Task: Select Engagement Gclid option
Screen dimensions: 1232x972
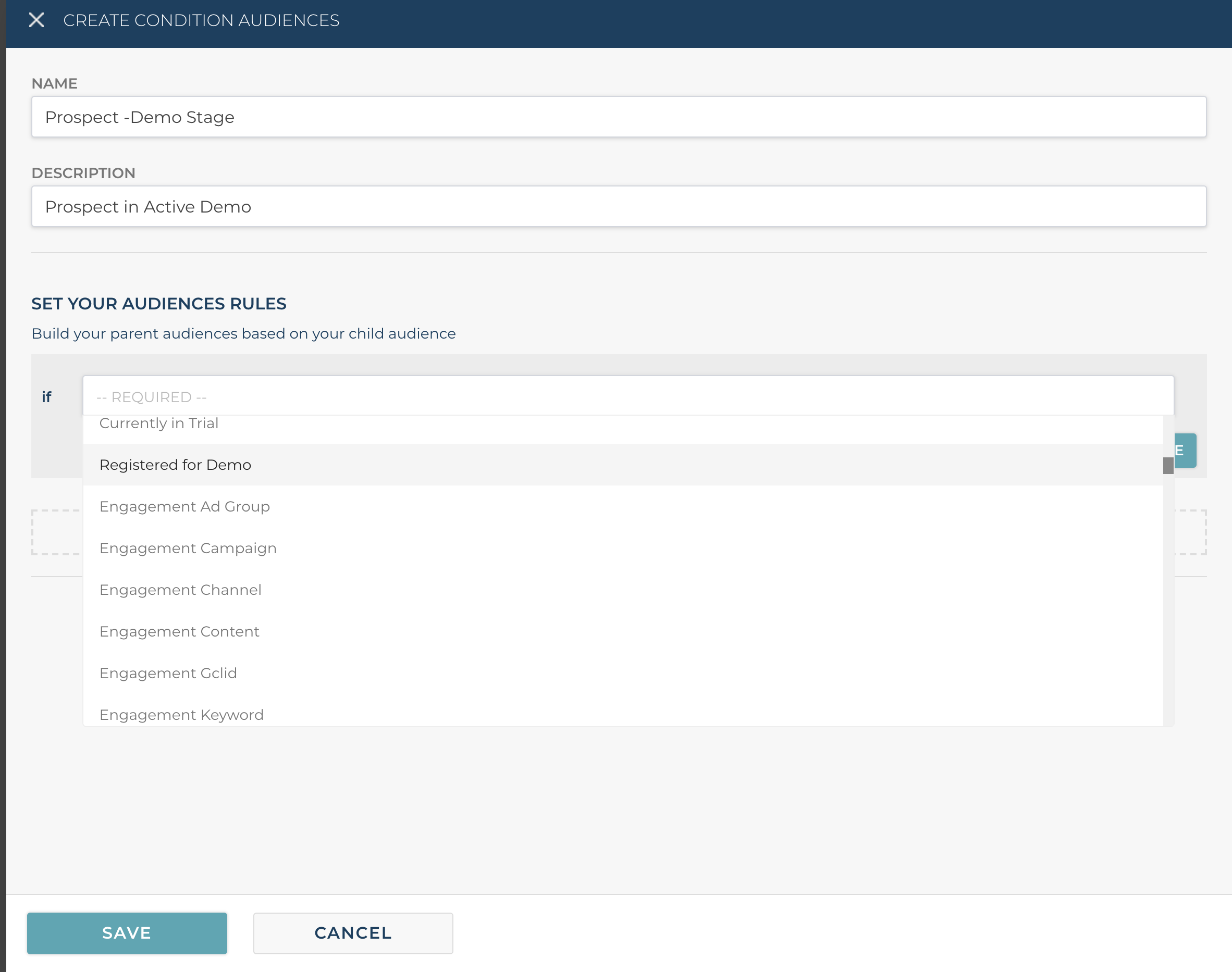Action: 168,673
